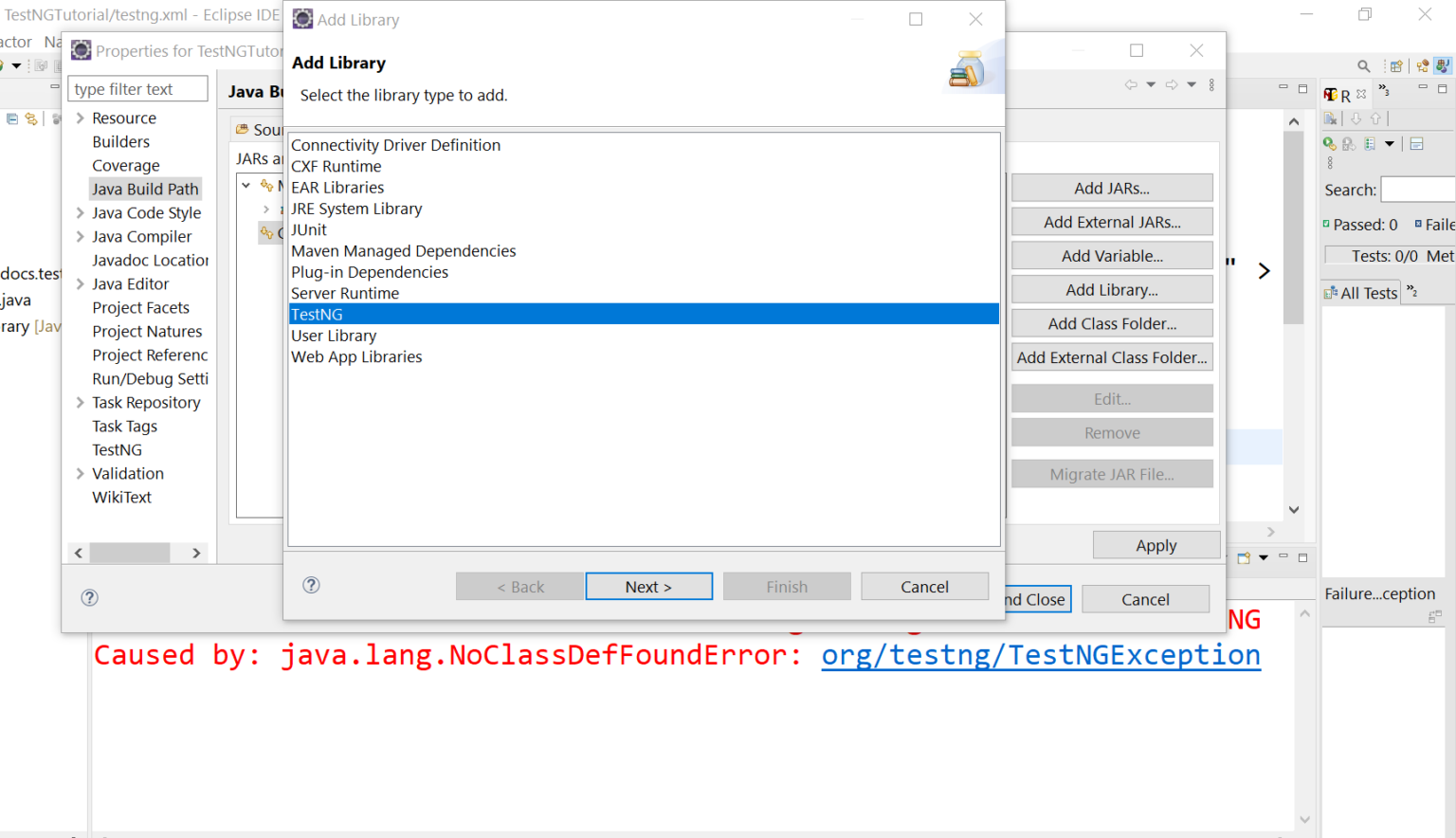Click the Open Perspective icon in the toolbar
The image size is (1456, 838).
point(1396,66)
